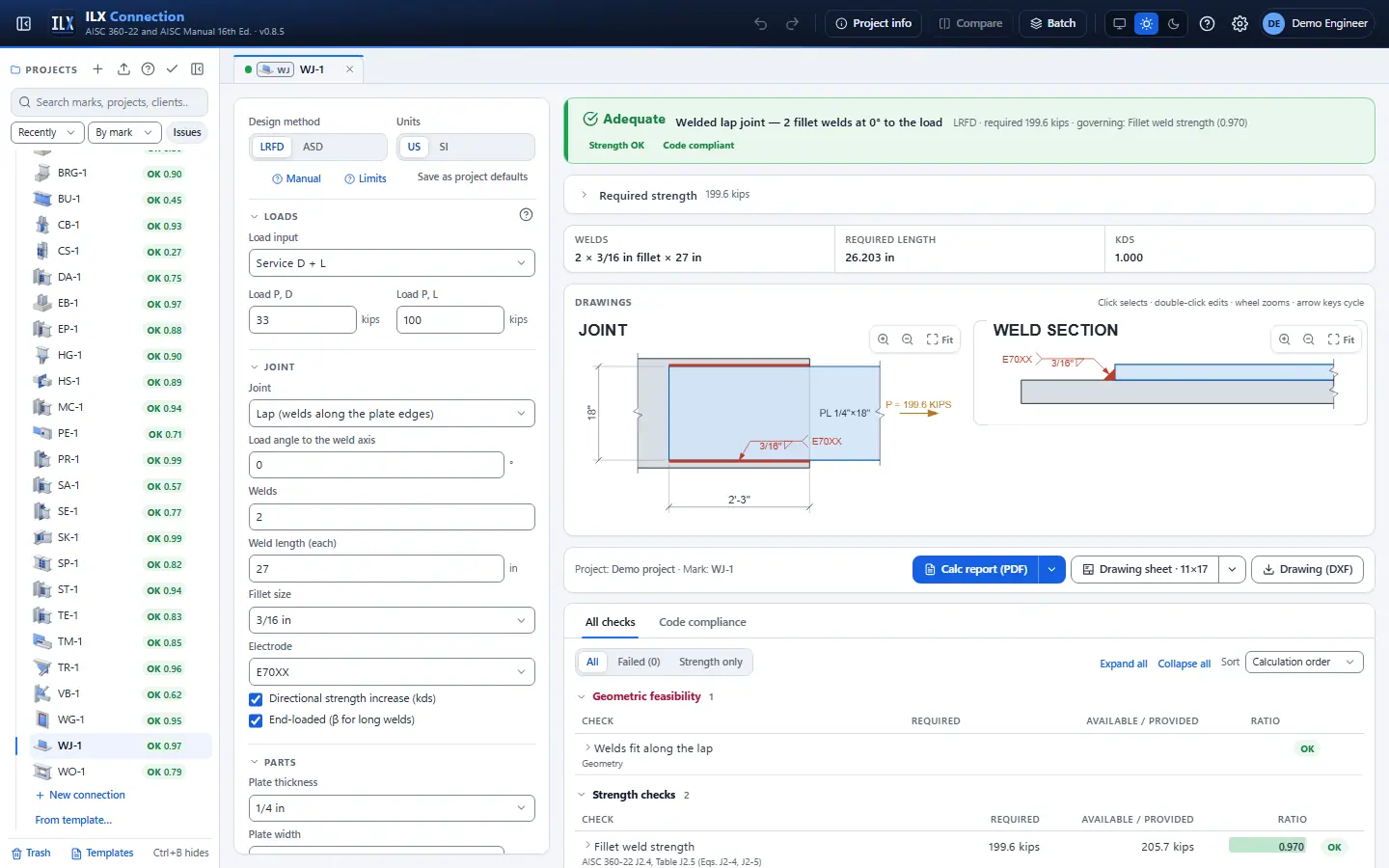Zoom in on the WELD SECTION drawing
This screenshot has height=868, width=1389.
(1285, 339)
